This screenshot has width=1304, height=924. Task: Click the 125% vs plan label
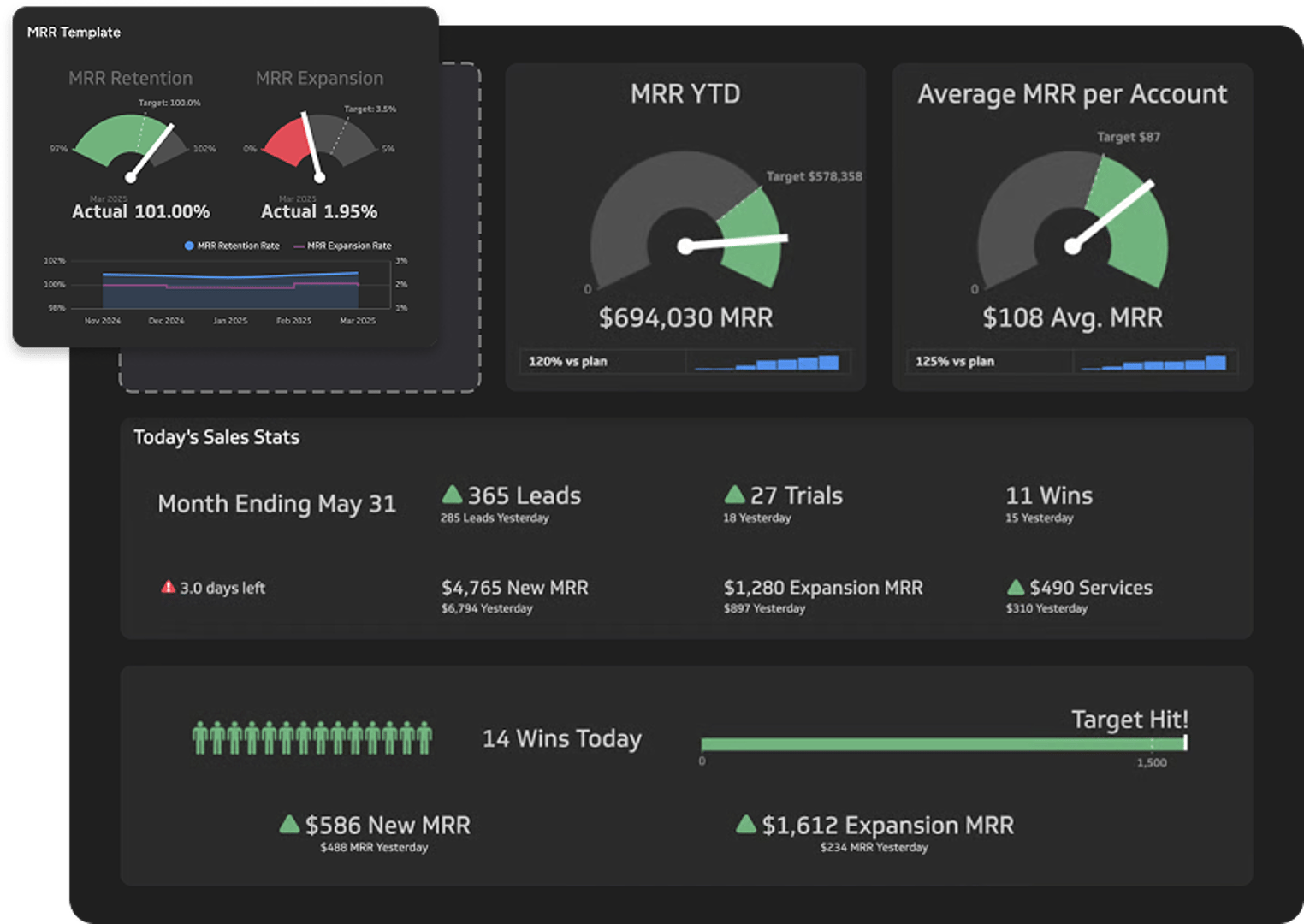pos(954,362)
